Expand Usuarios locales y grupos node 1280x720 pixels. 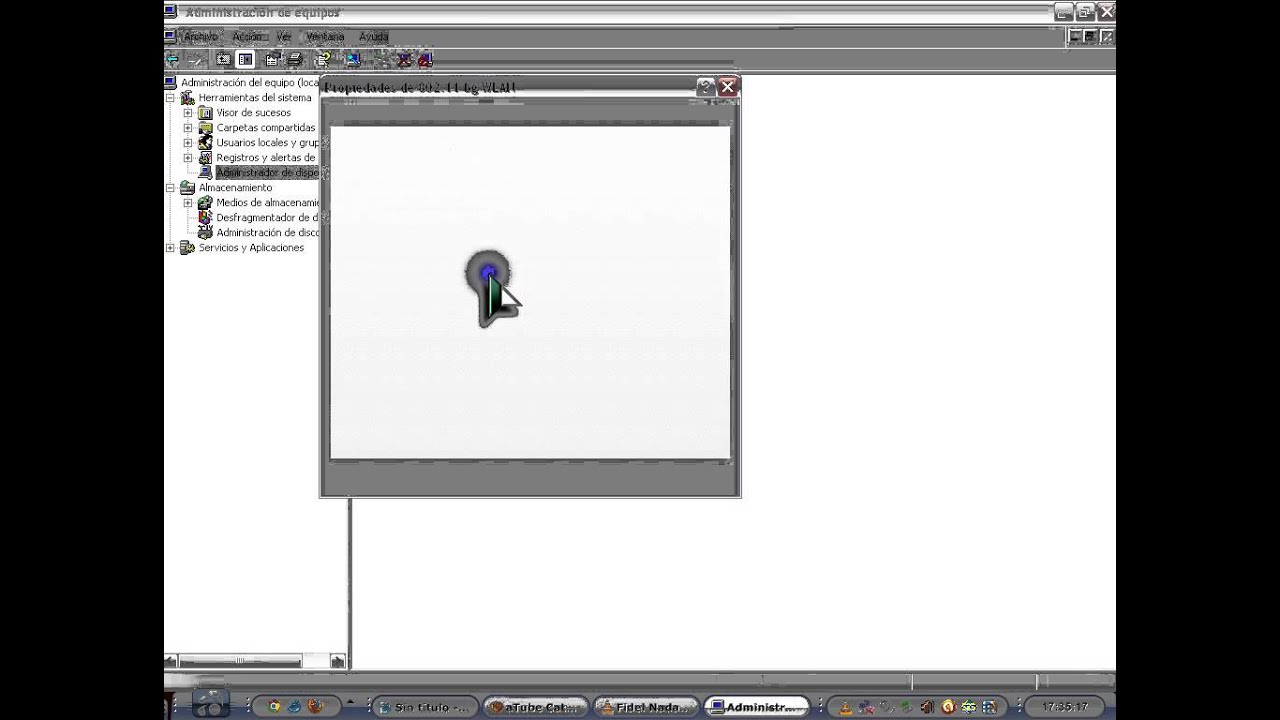coord(188,143)
